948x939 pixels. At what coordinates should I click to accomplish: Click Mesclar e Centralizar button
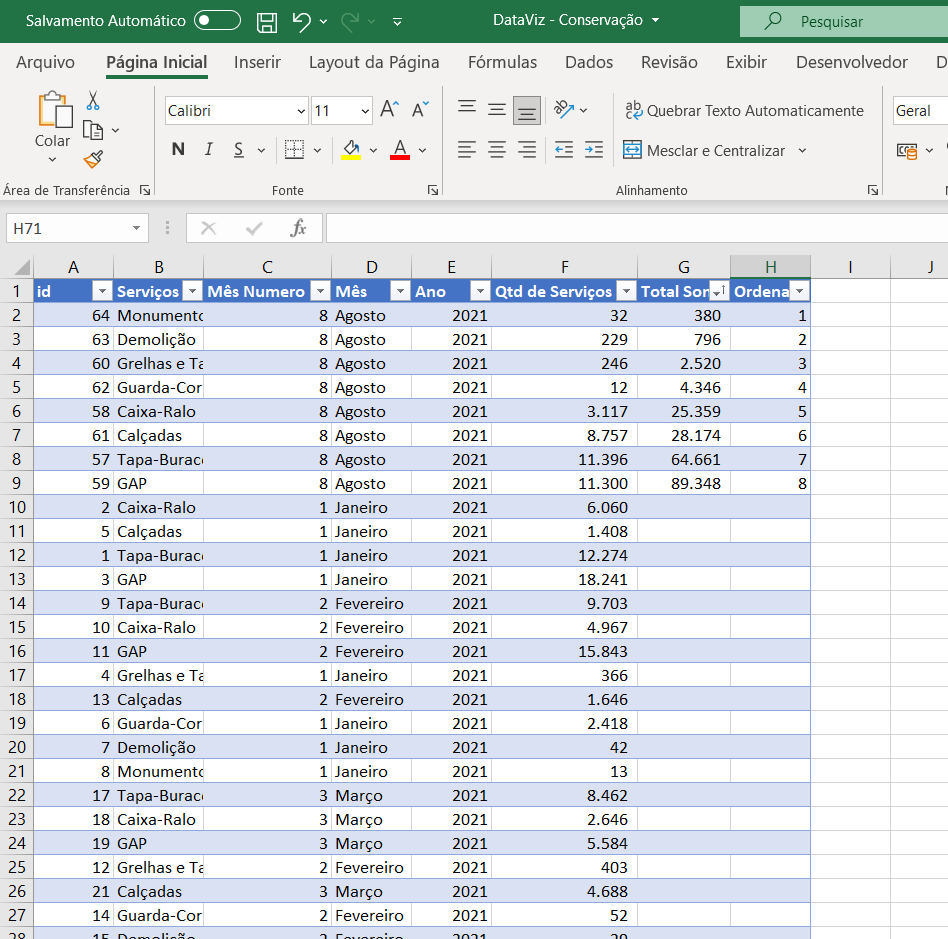click(x=704, y=151)
